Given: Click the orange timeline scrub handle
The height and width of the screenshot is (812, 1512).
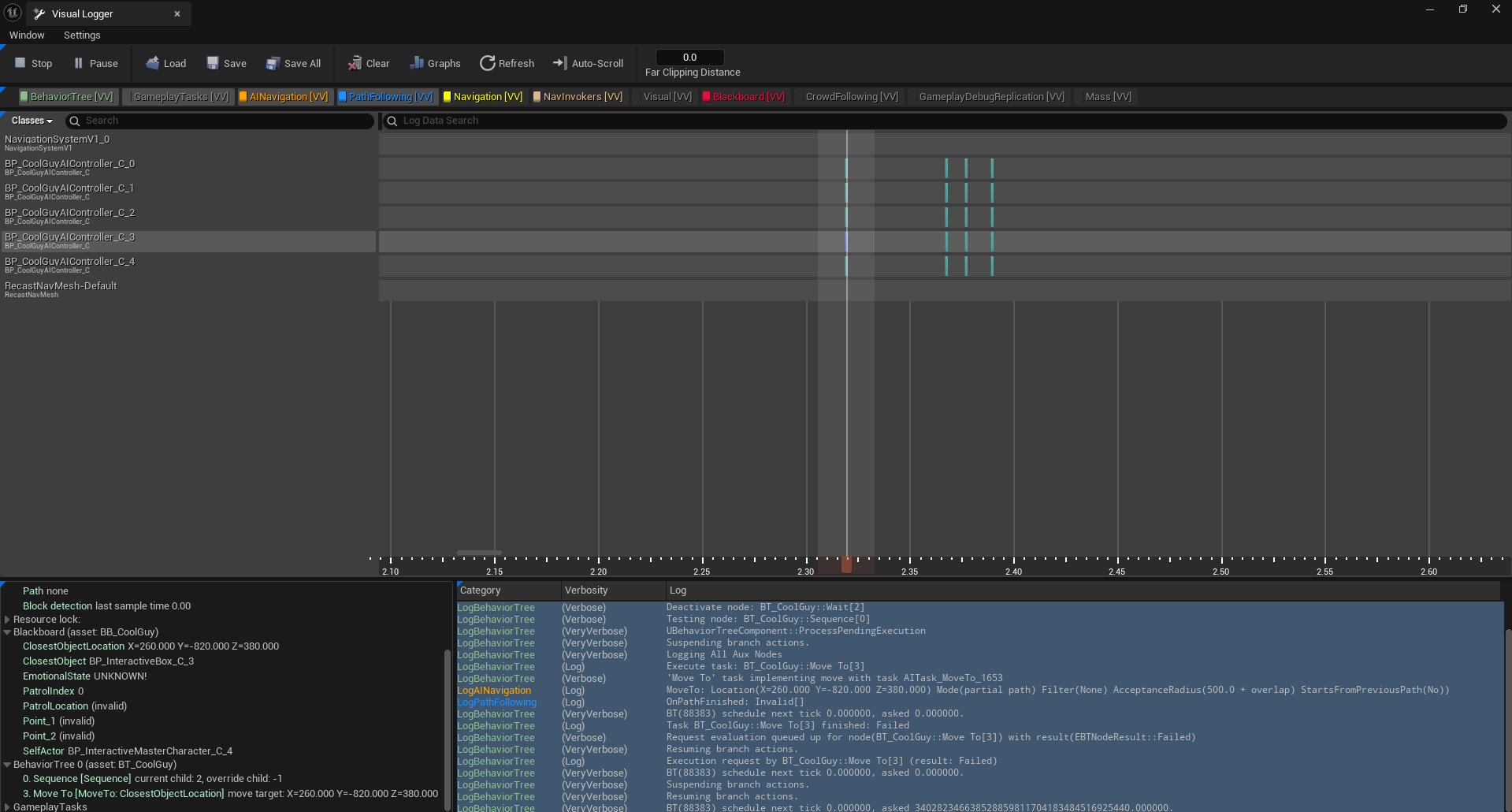Looking at the screenshot, I should tap(846, 565).
